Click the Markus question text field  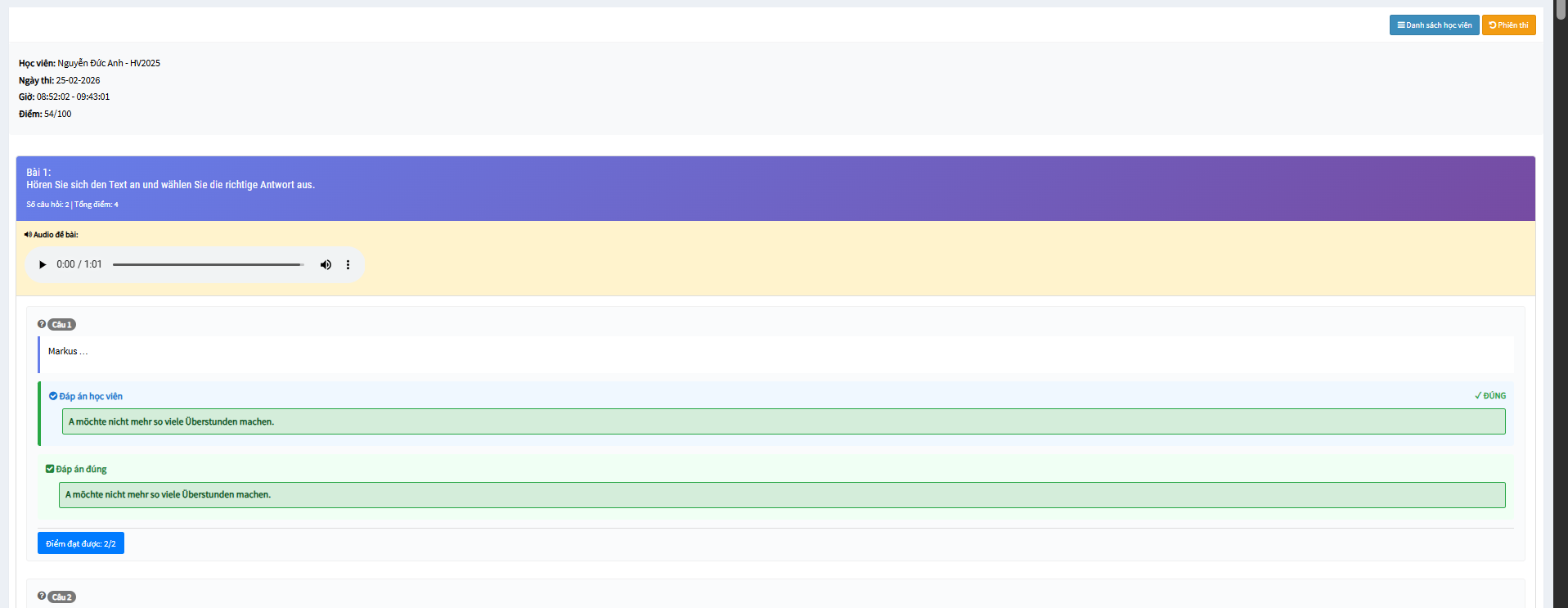tap(775, 352)
